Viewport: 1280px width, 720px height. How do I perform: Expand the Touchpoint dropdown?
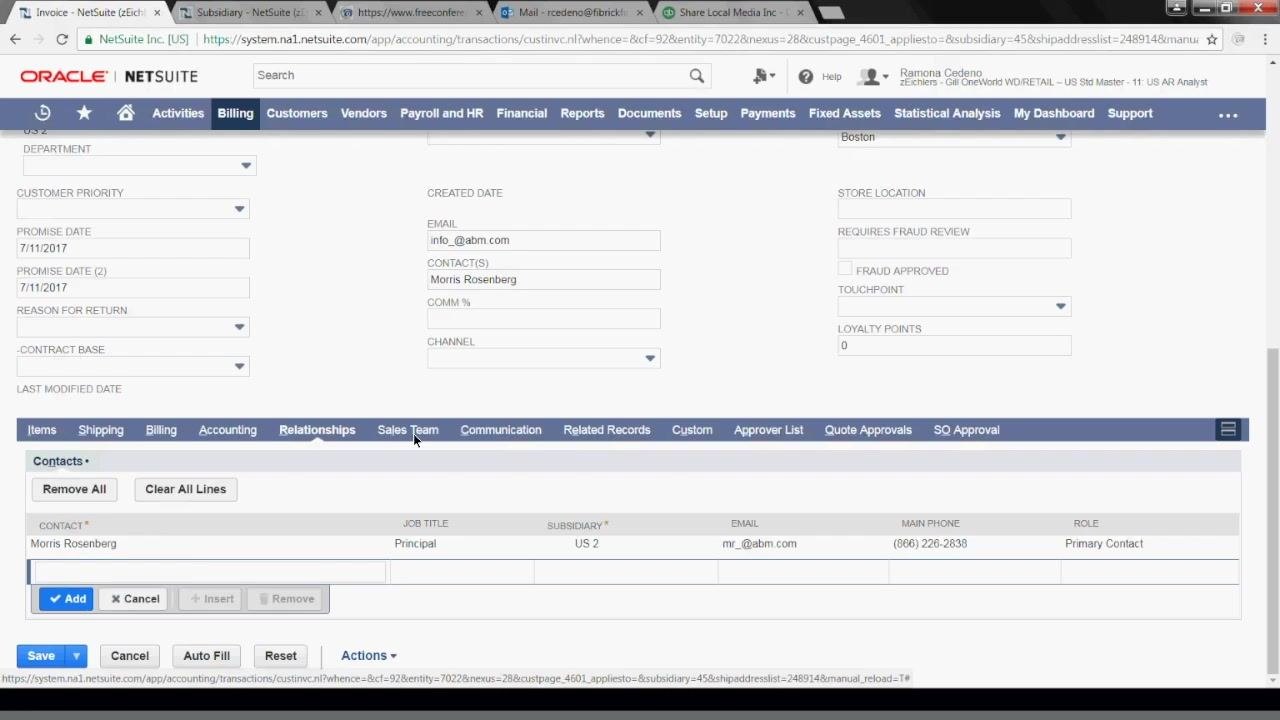1060,306
